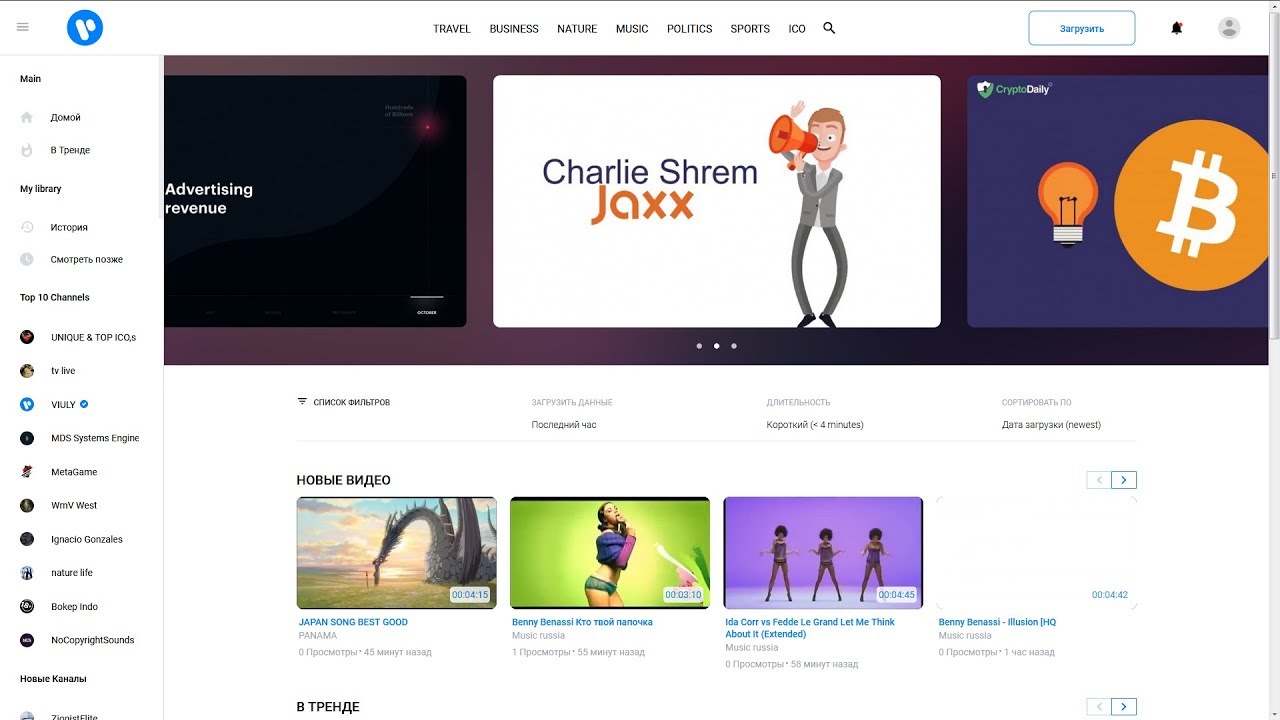Viewport: 1280px width, 720px height.
Task: Open VIULY channel avatar
Action: (x=27, y=404)
